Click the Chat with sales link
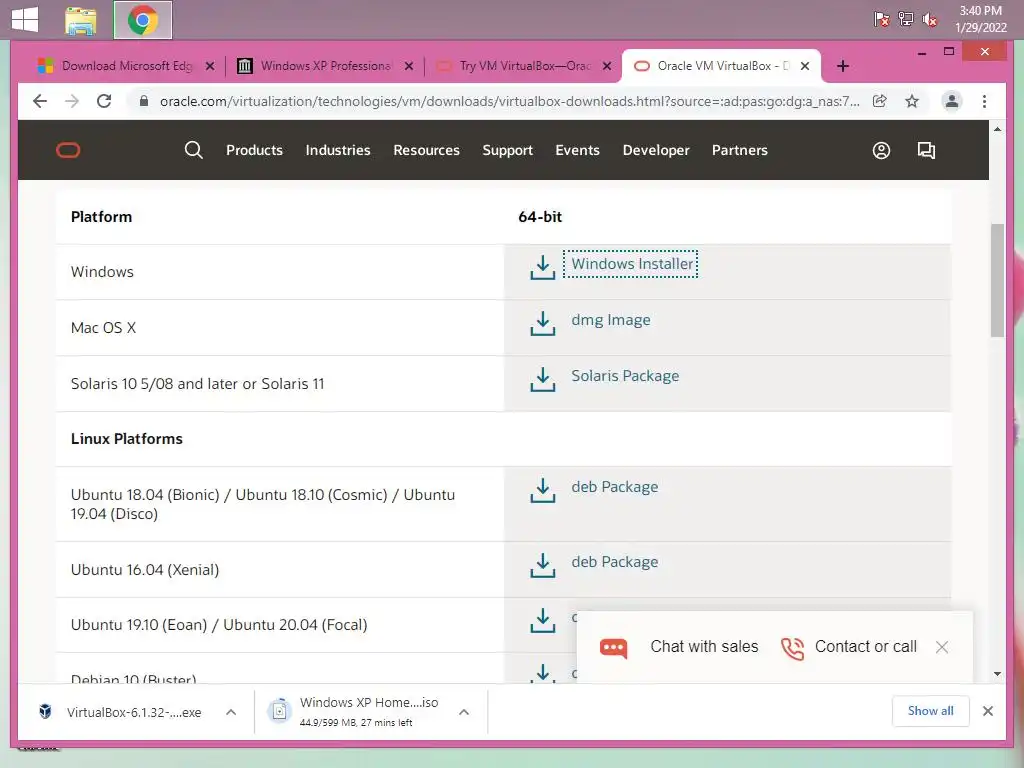1024x768 pixels. click(704, 647)
